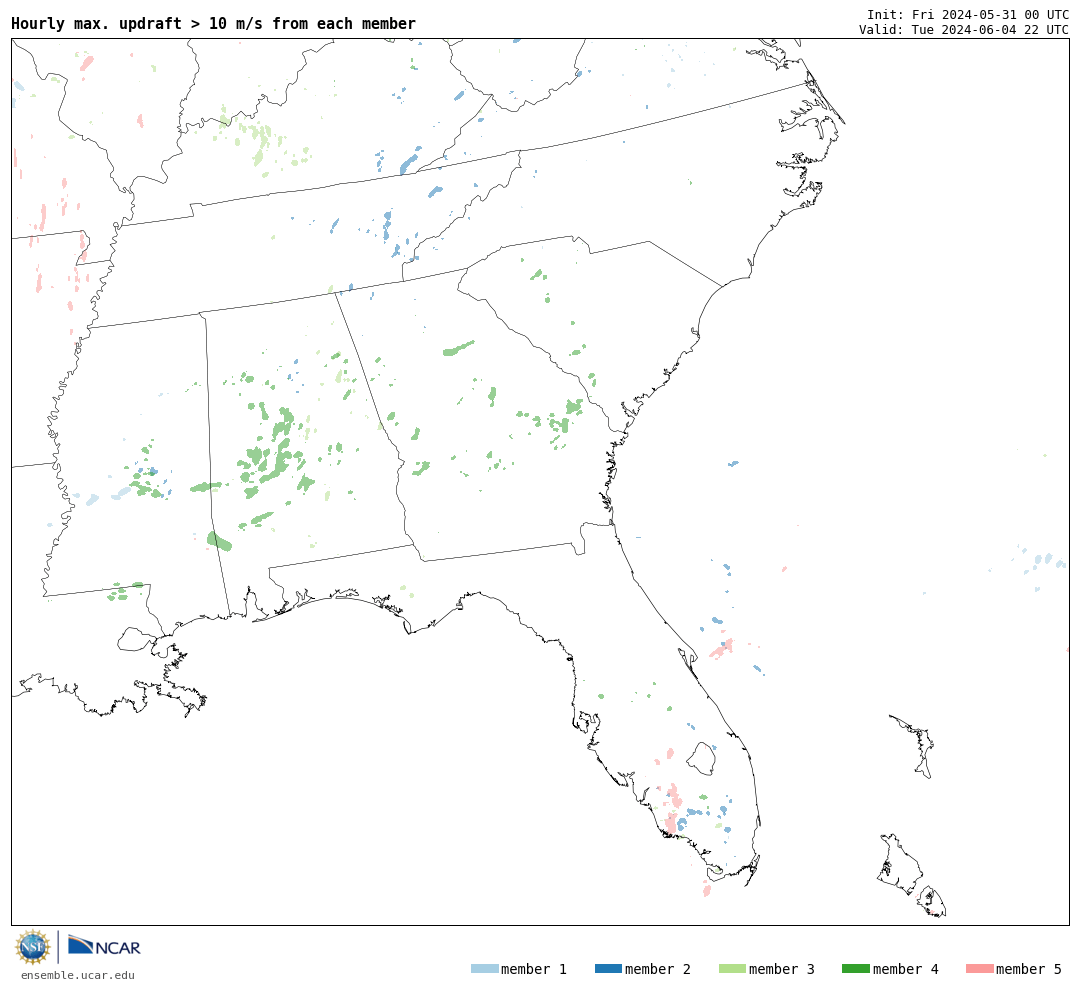
Task: Select the 'member 1' legend label
Action: point(534,969)
